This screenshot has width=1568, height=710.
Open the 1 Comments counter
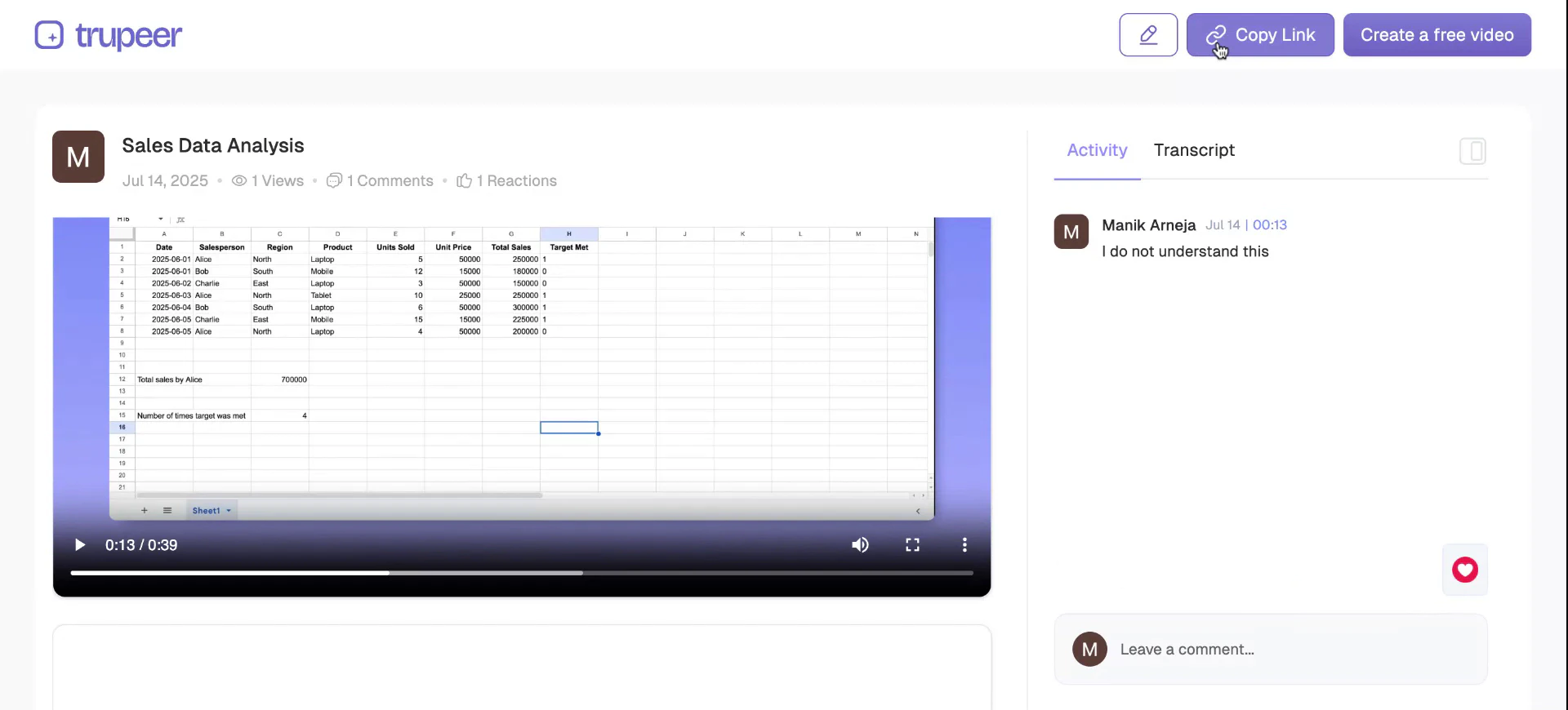pyautogui.click(x=380, y=180)
